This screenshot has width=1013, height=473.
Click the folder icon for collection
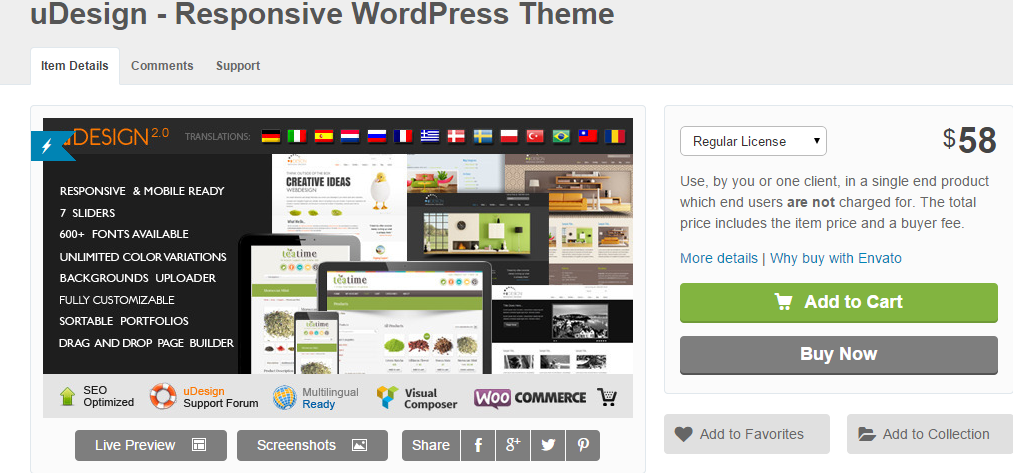click(867, 434)
